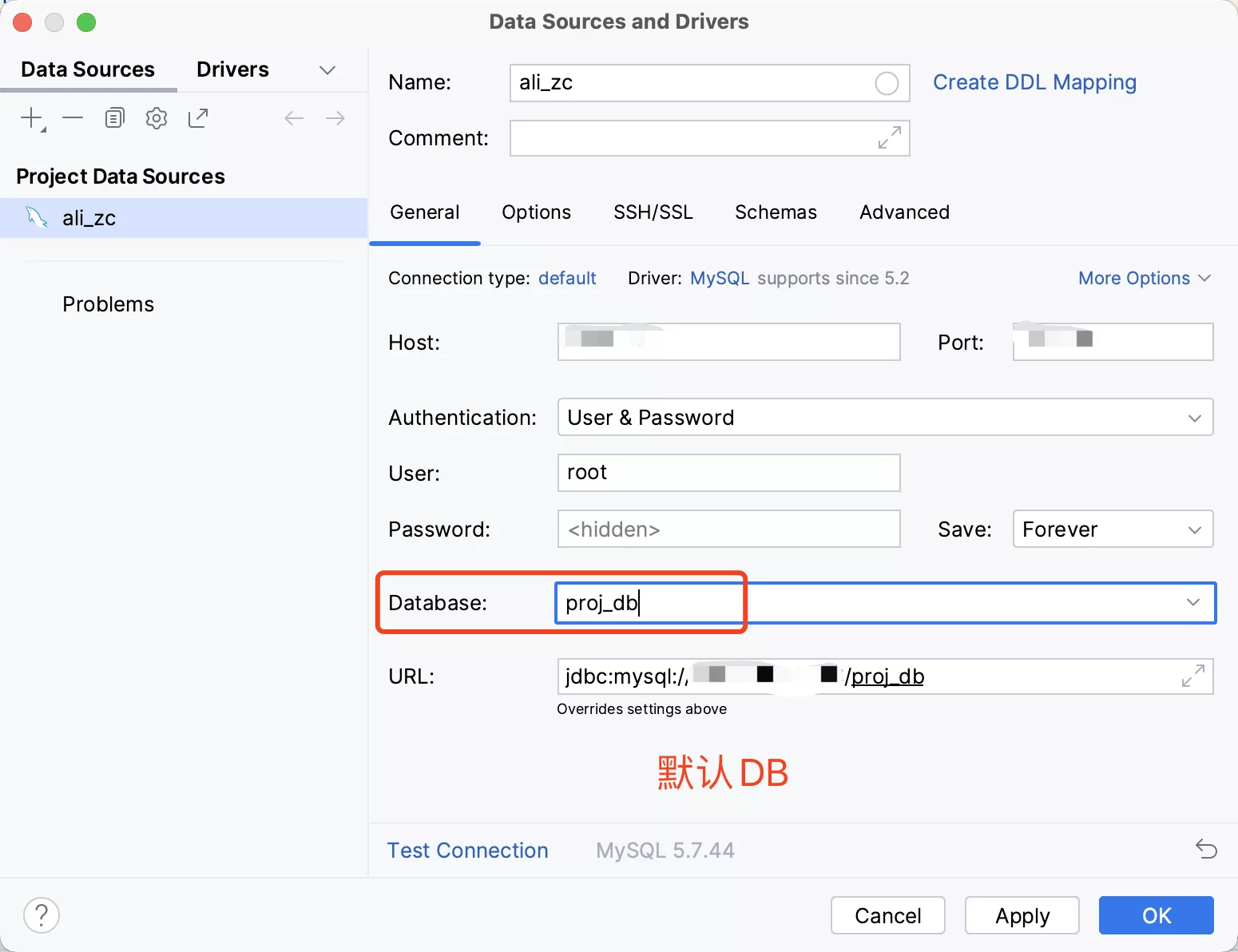The height and width of the screenshot is (952, 1238).
Task: Expand the Database dropdown arrow
Action: click(1193, 602)
